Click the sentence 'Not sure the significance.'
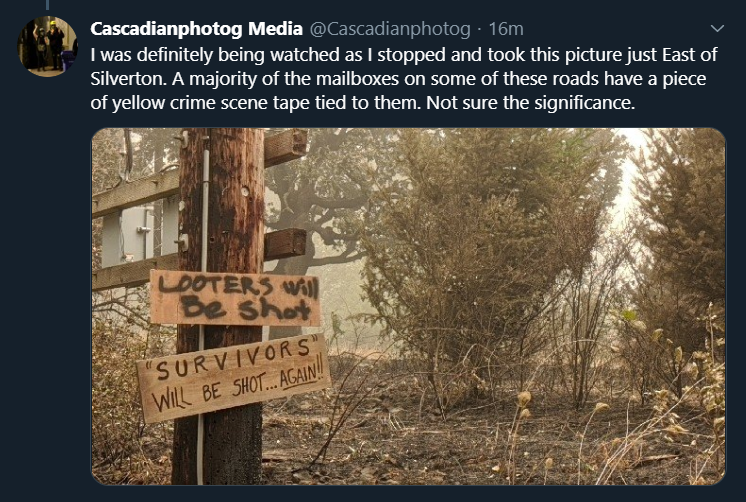 pos(530,102)
